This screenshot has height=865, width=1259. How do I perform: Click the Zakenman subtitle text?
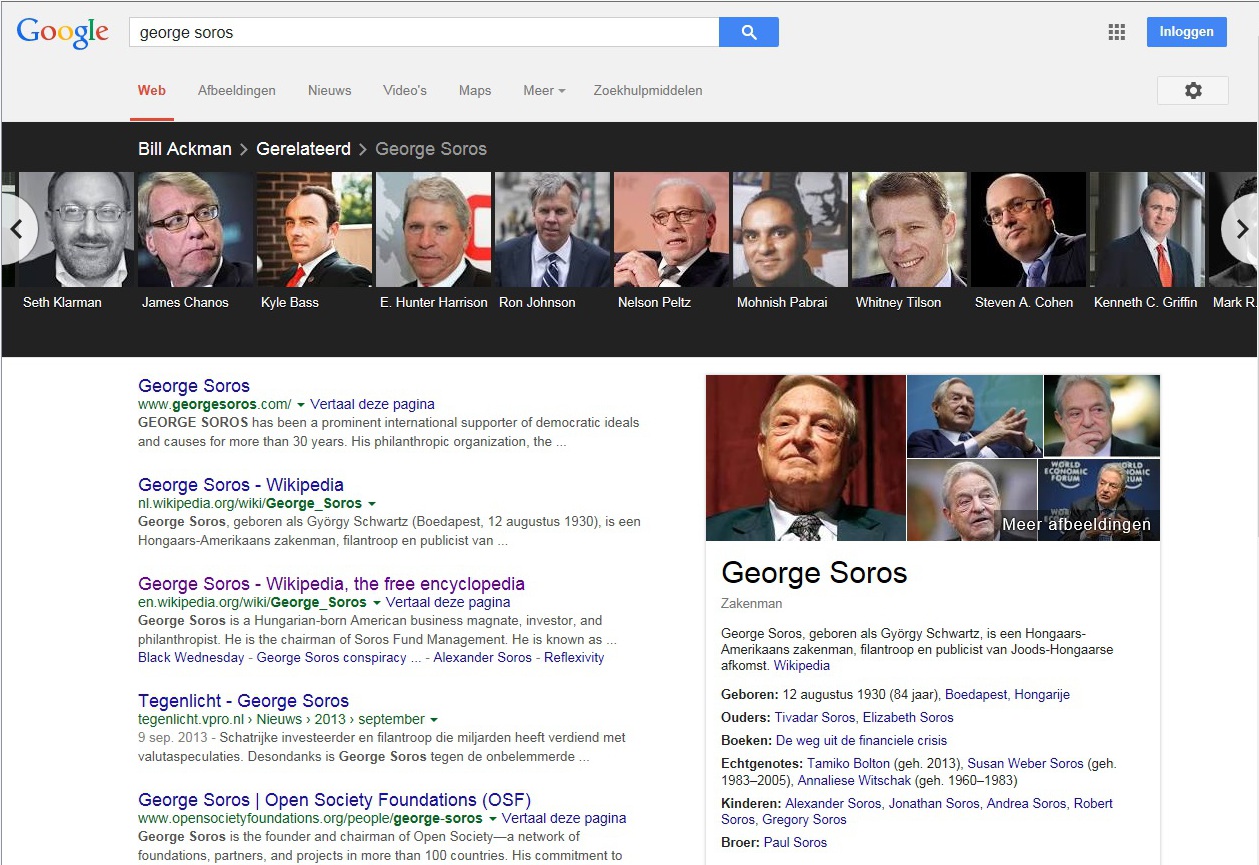pos(751,604)
